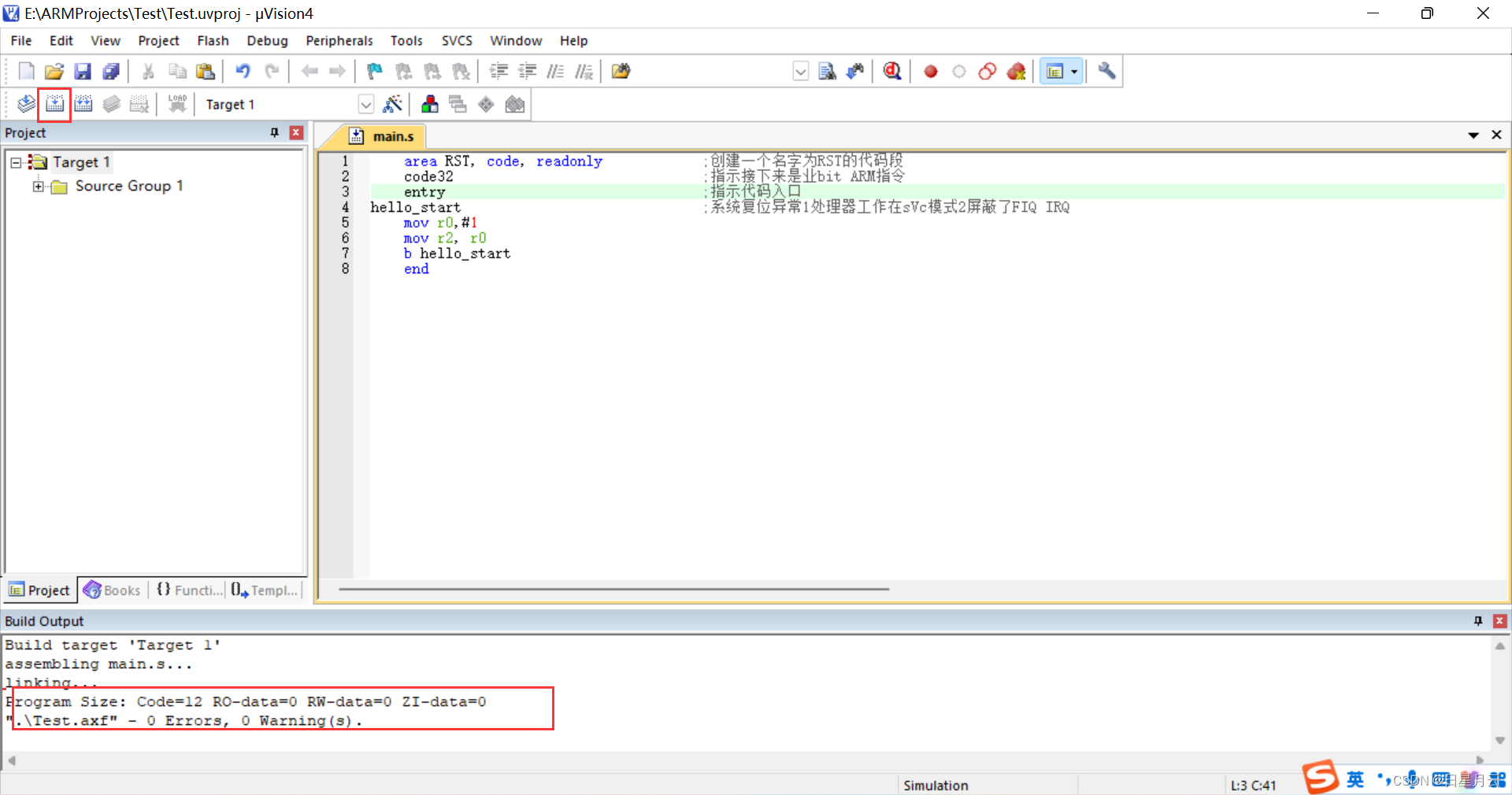Build target files icon
1512x795 pixels.
click(x=54, y=104)
